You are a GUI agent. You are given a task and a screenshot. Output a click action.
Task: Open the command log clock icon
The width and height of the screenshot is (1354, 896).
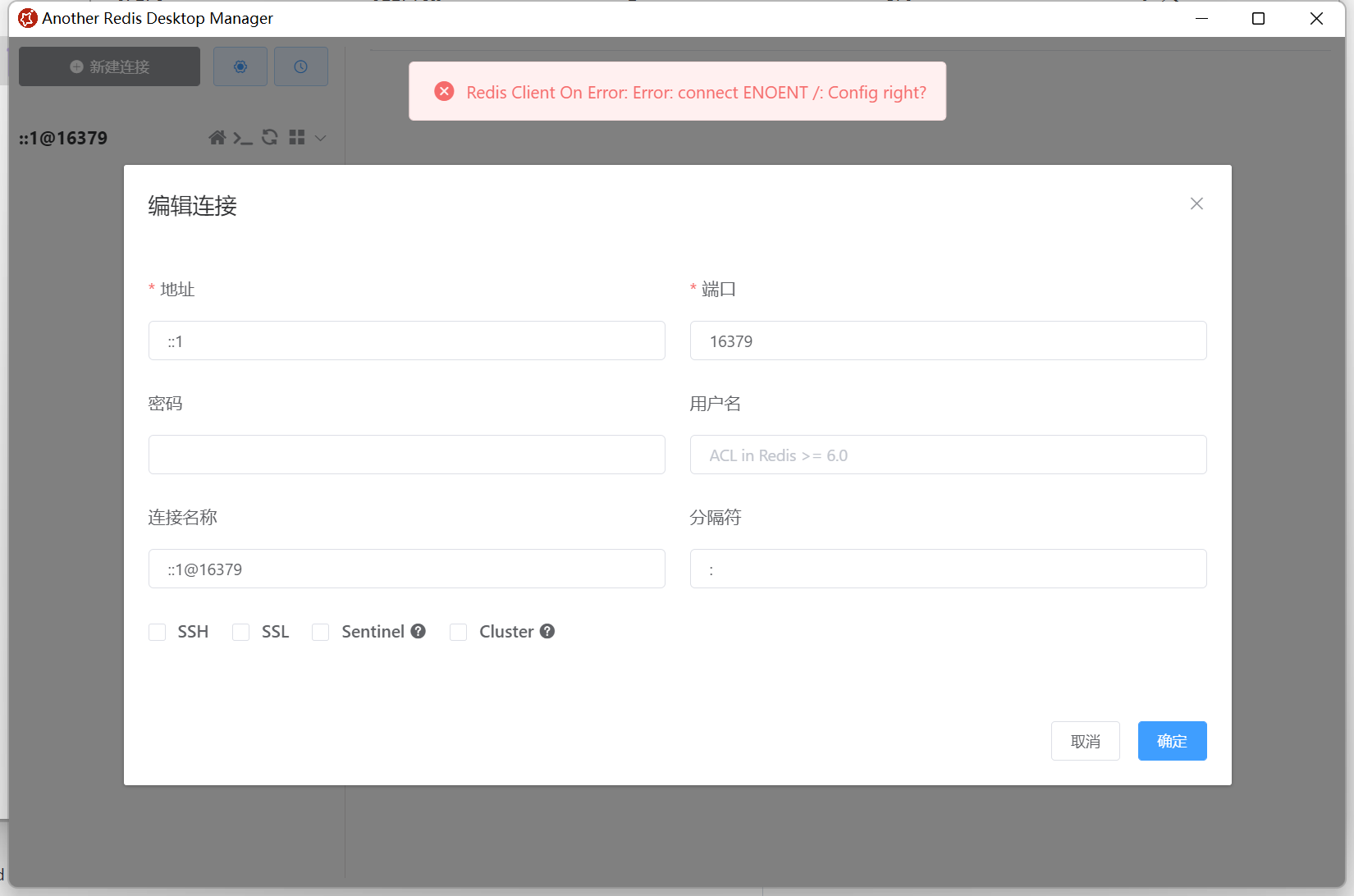click(x=301, y=66)
